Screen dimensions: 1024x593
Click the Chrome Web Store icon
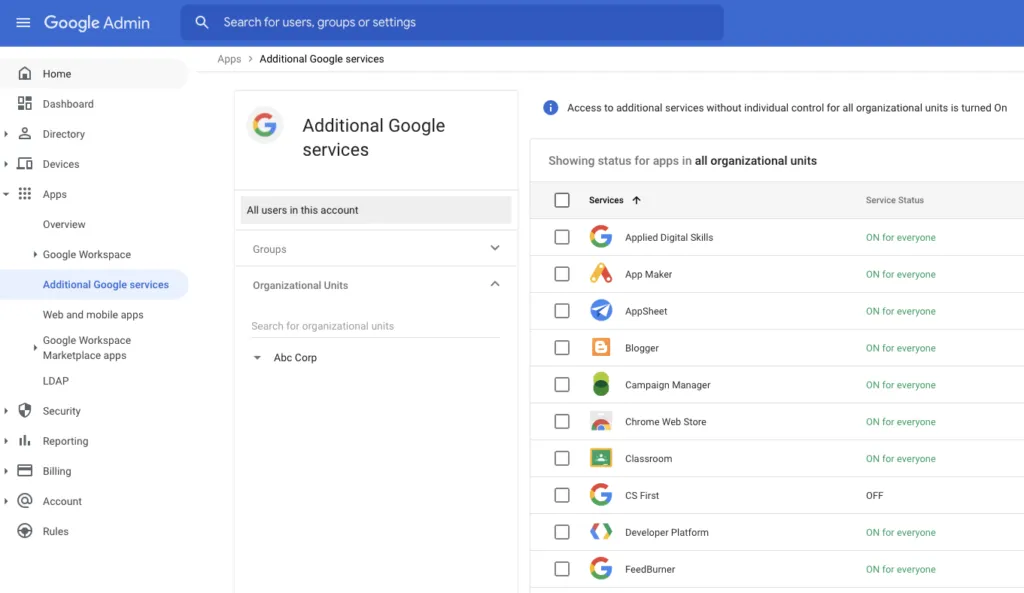click(x=601, y=421)
